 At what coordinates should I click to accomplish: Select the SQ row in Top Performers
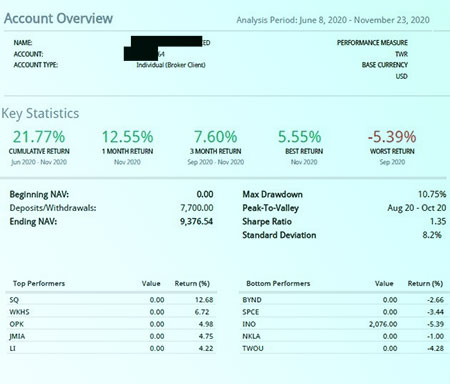tap(111, 300)
